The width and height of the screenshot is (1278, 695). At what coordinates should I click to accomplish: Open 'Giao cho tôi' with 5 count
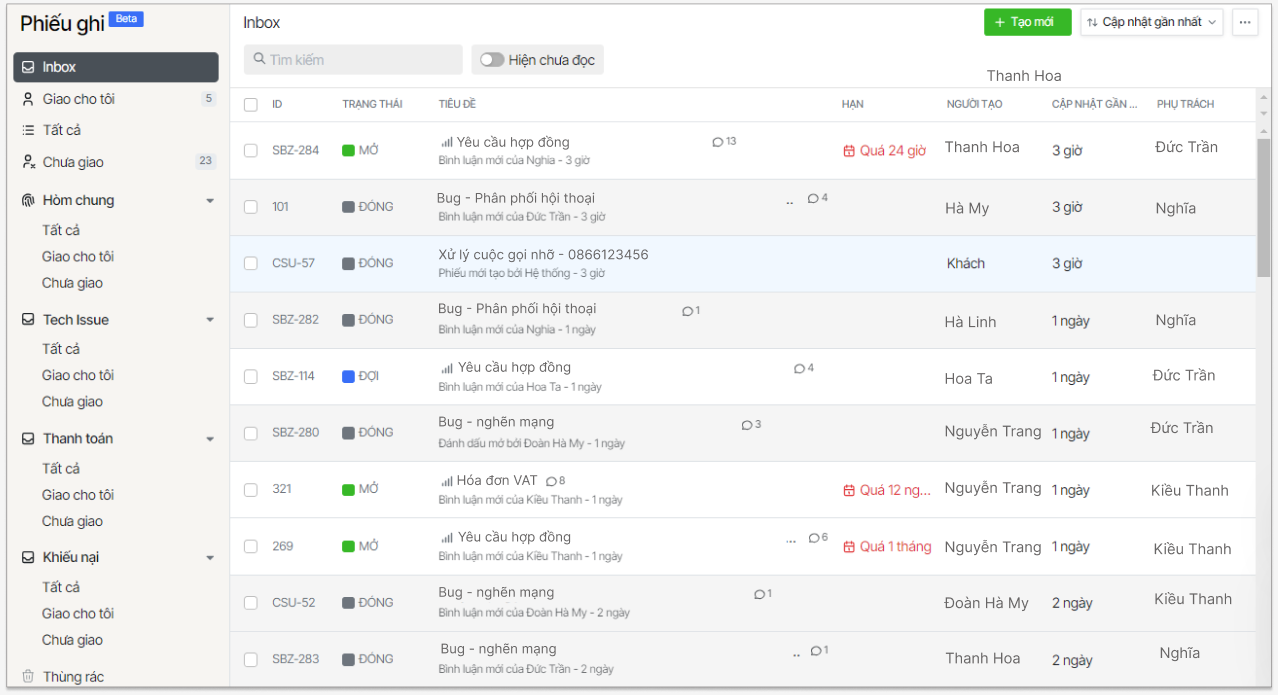(79, 99)
